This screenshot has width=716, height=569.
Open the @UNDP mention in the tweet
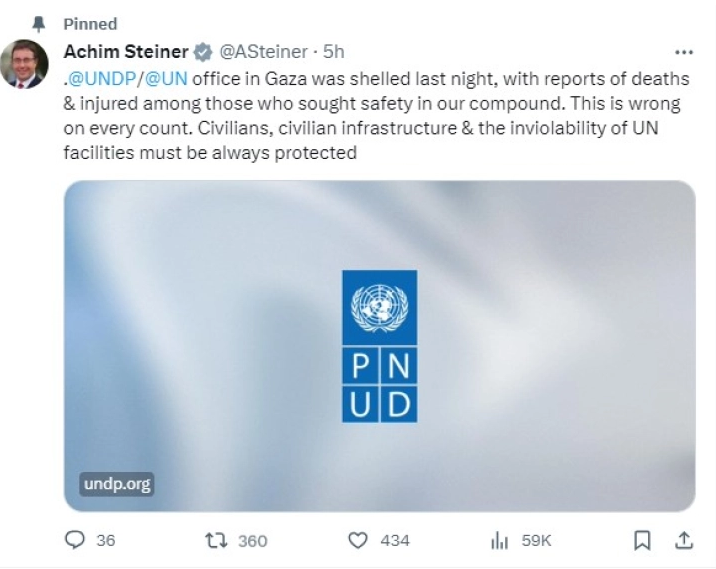(x=101, y=79)
